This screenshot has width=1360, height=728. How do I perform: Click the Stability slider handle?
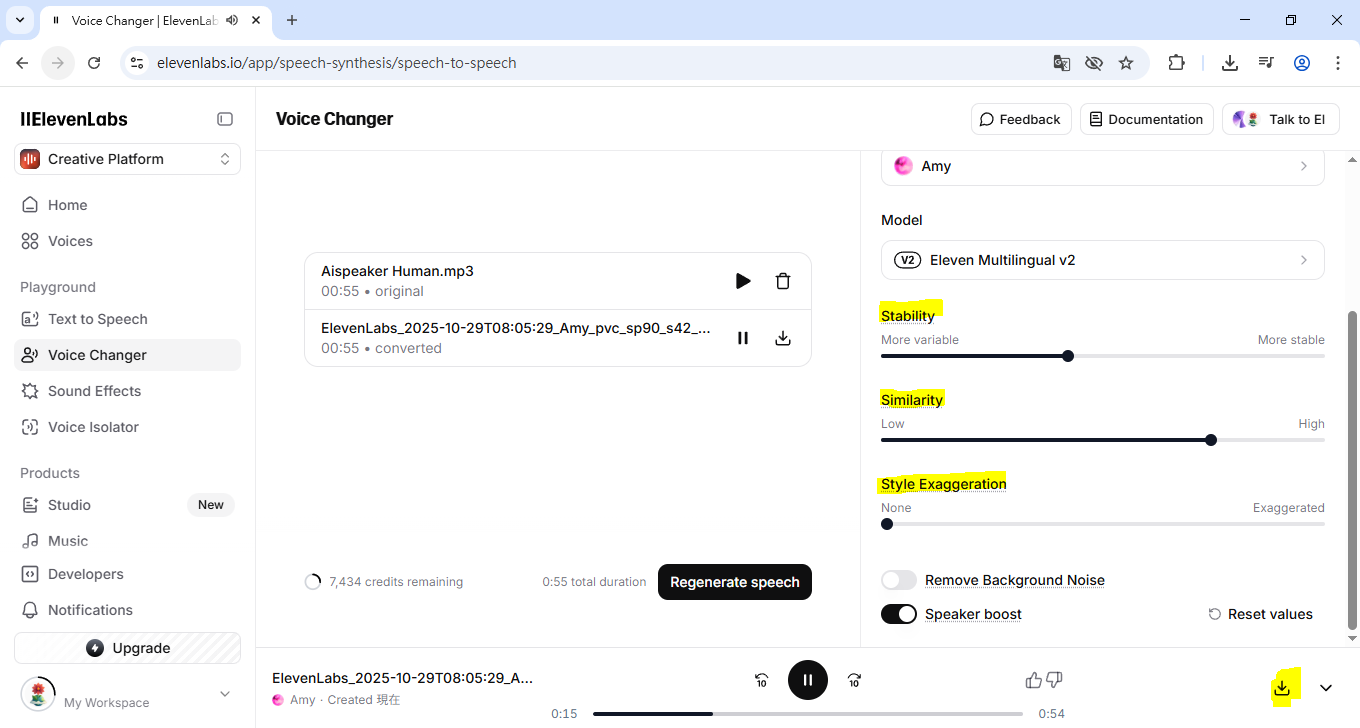coord(1068,356)
